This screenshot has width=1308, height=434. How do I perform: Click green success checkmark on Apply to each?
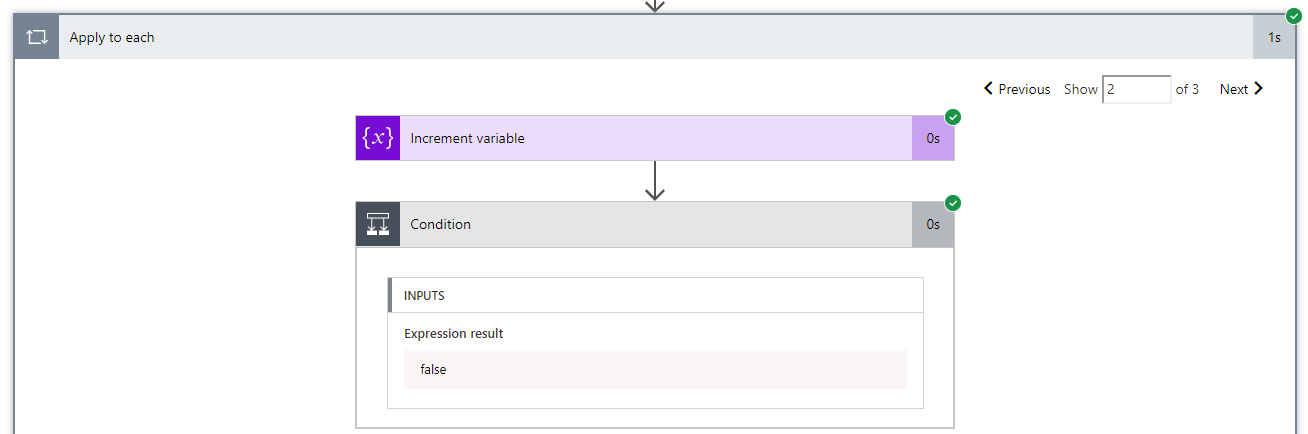click(x=1294, y=16)
